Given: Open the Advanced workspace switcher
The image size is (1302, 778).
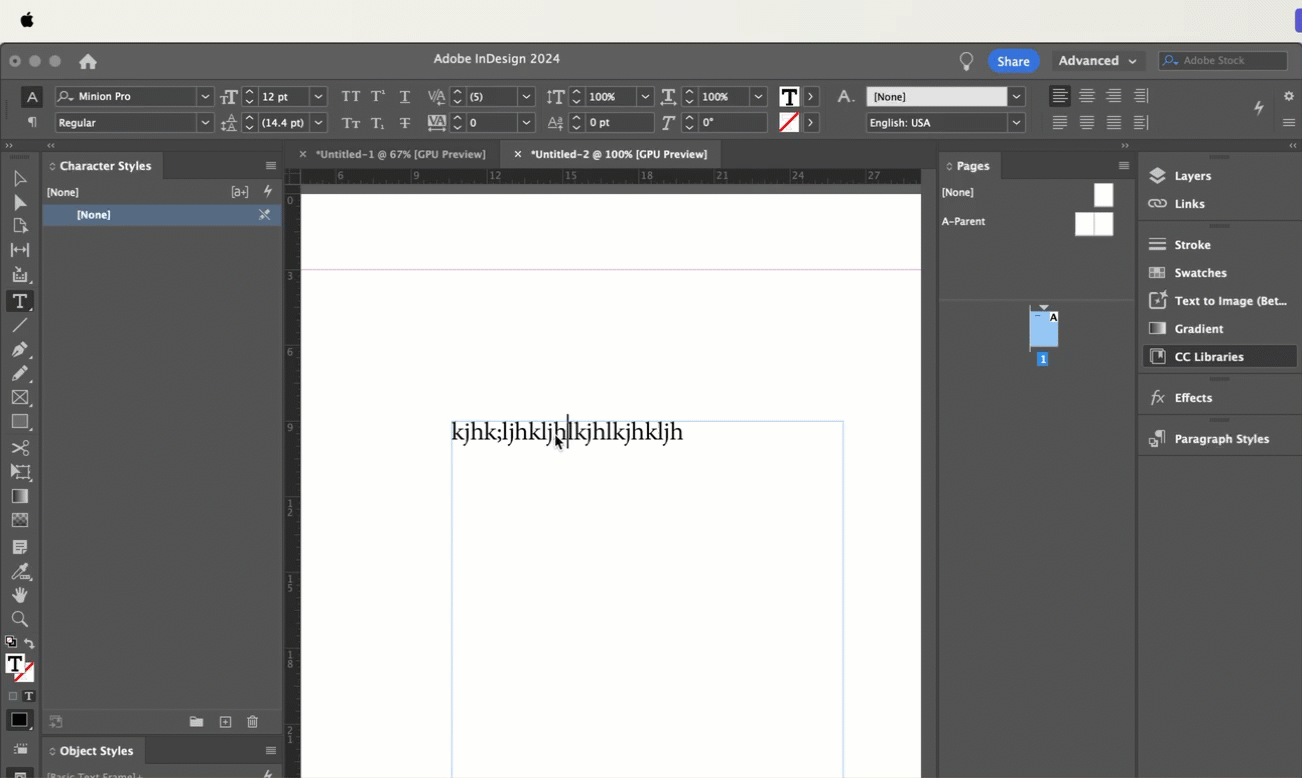Looking at the screenshot, I should pos(1097,61).
